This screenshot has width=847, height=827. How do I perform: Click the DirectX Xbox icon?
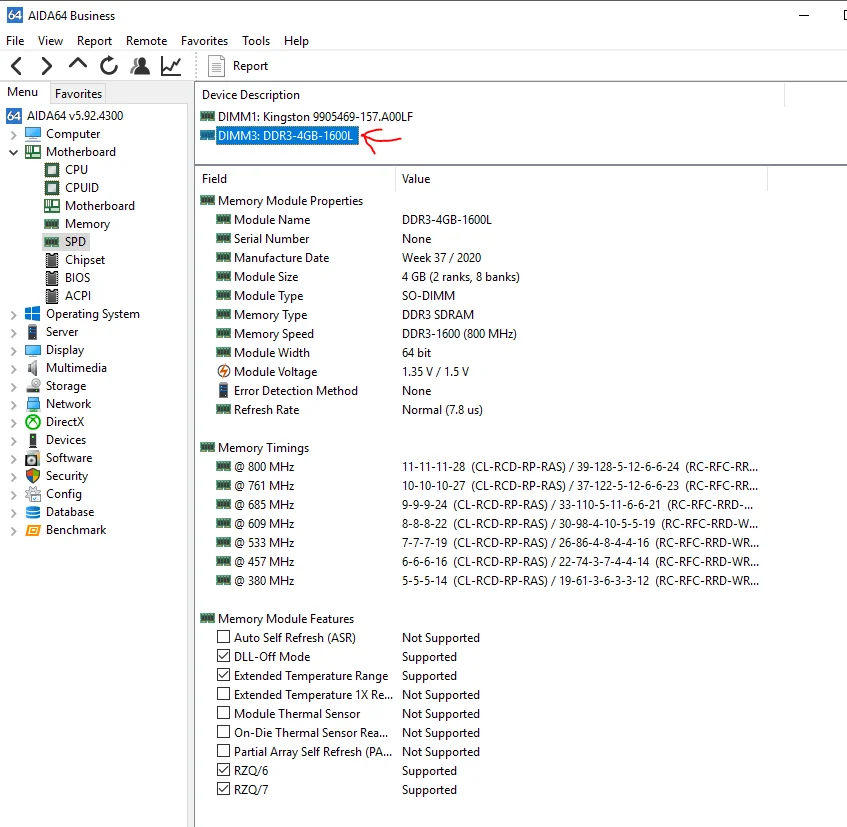point(33,422)
